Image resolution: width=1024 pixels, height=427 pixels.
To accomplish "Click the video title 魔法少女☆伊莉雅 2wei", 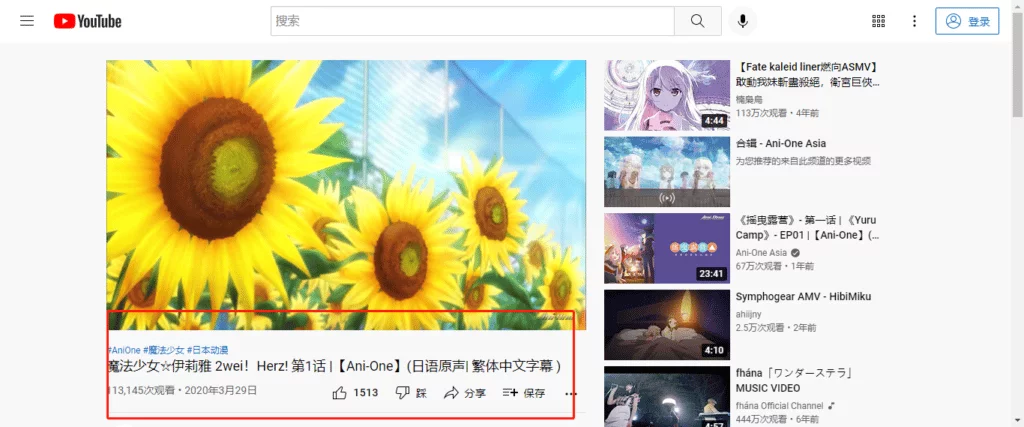I will 334,366.
